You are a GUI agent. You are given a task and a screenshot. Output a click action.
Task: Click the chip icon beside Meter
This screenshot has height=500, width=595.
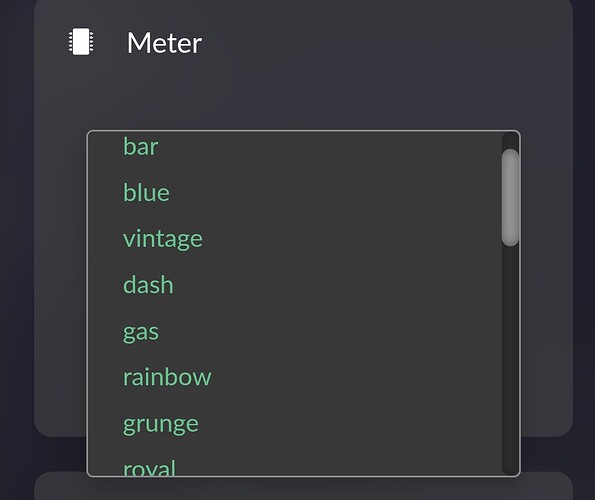click(81, 41)
